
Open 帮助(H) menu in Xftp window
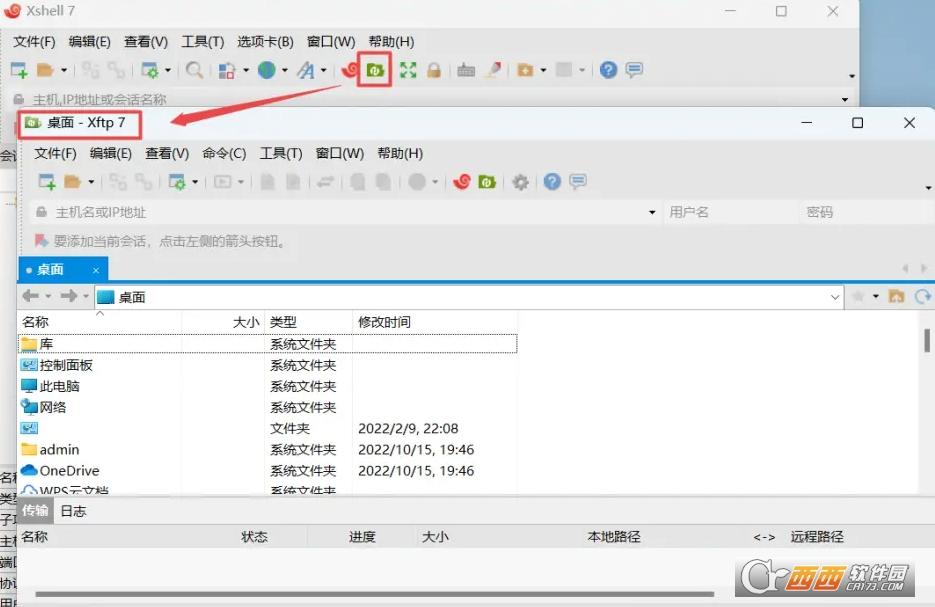[x=400, y=153]
